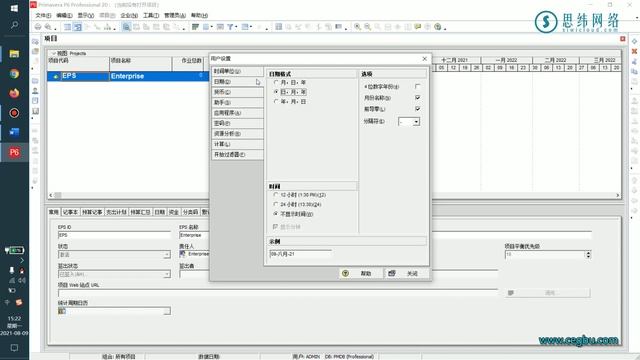Click the 项目 Web 站点 URL input field

[x=278, y=293]
